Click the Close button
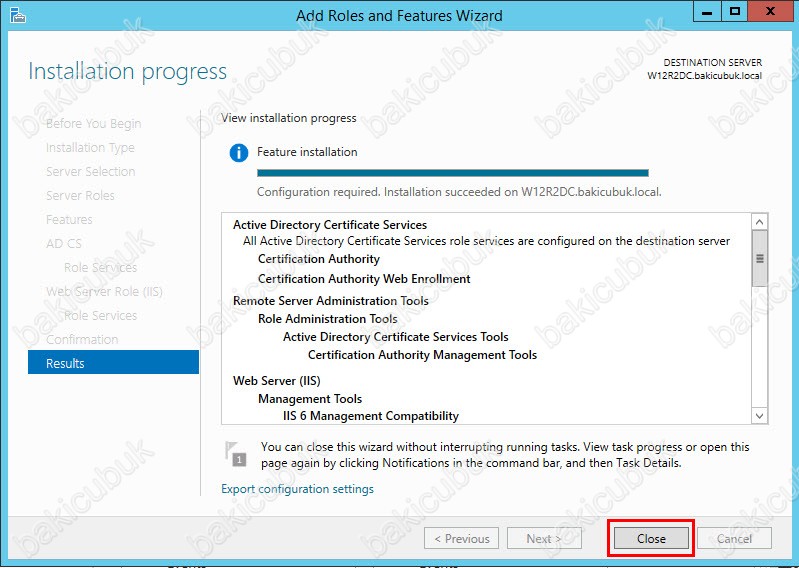This screenshot has height=568, width=799. point(651,538)
